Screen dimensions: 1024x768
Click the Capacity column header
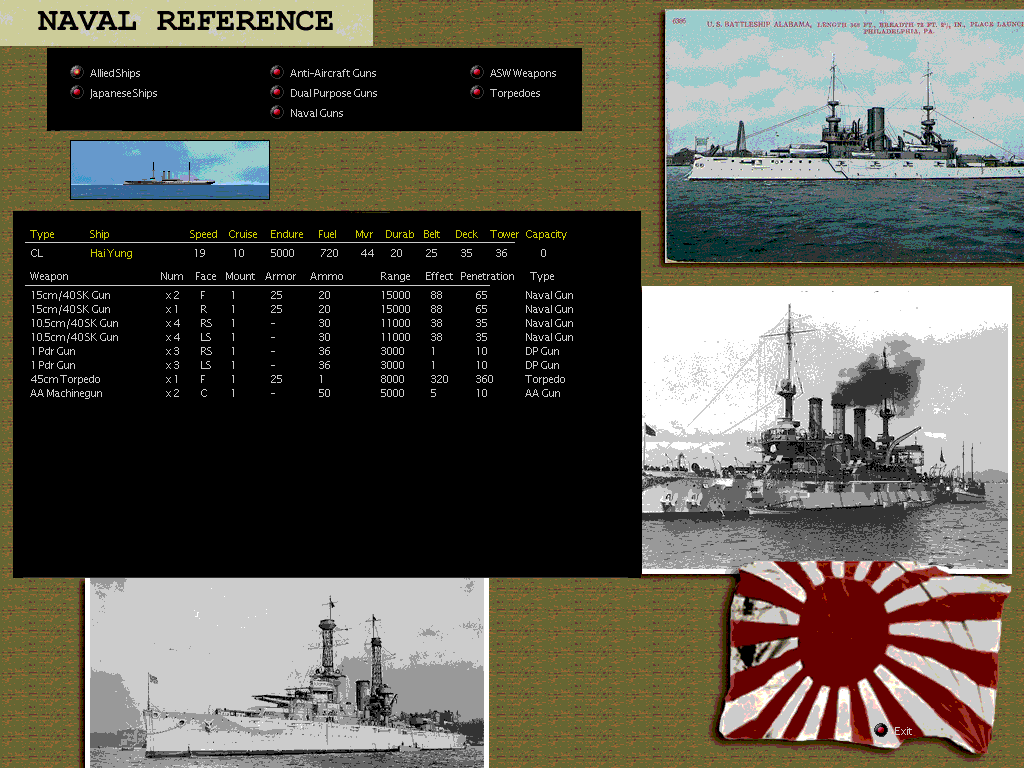point(546,234)
